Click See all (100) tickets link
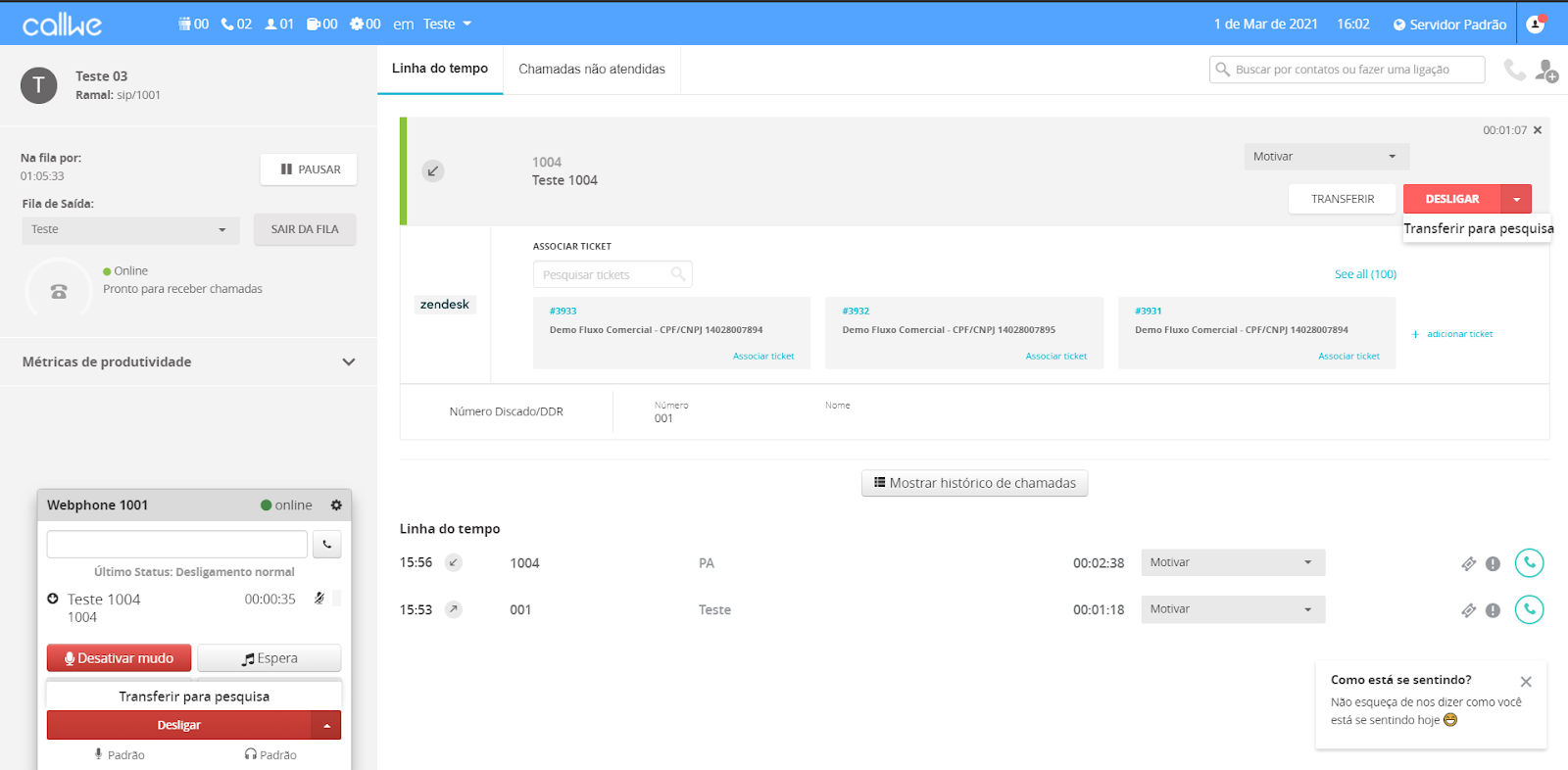 coord(1365,274)
